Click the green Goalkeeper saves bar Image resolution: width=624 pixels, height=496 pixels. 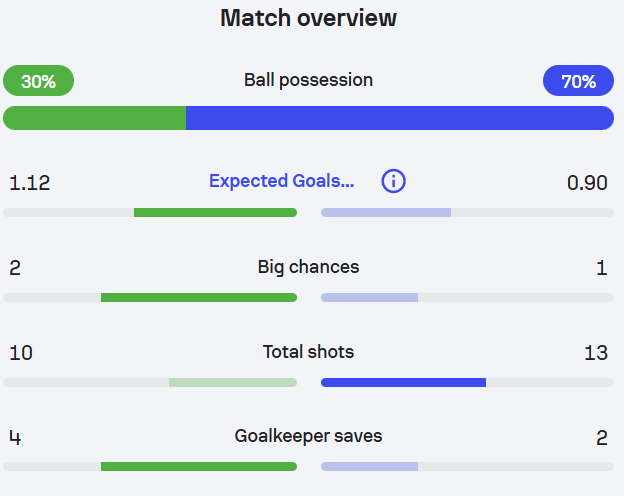coord(199,466)
